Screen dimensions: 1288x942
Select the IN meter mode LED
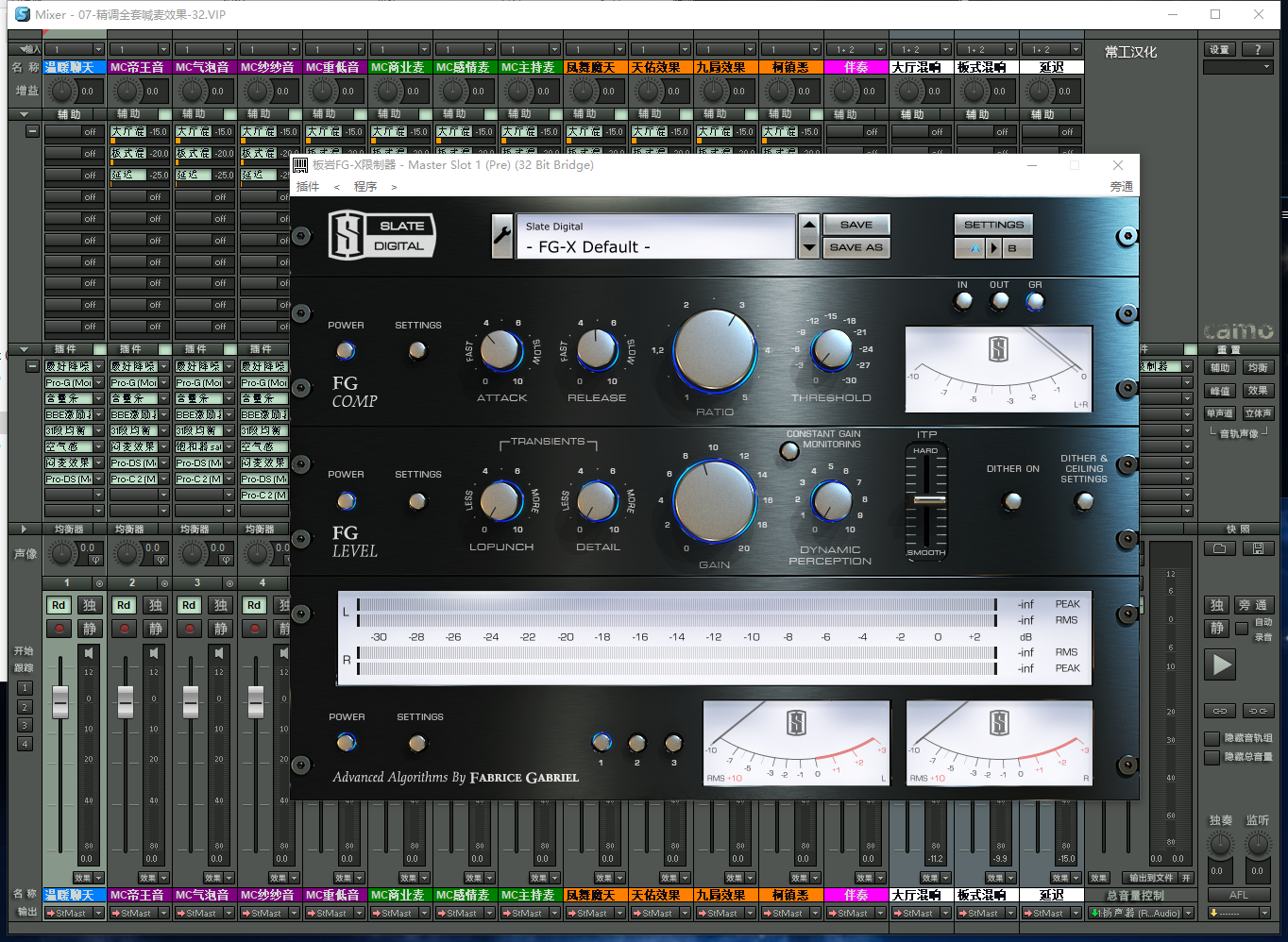coord(963,301)
